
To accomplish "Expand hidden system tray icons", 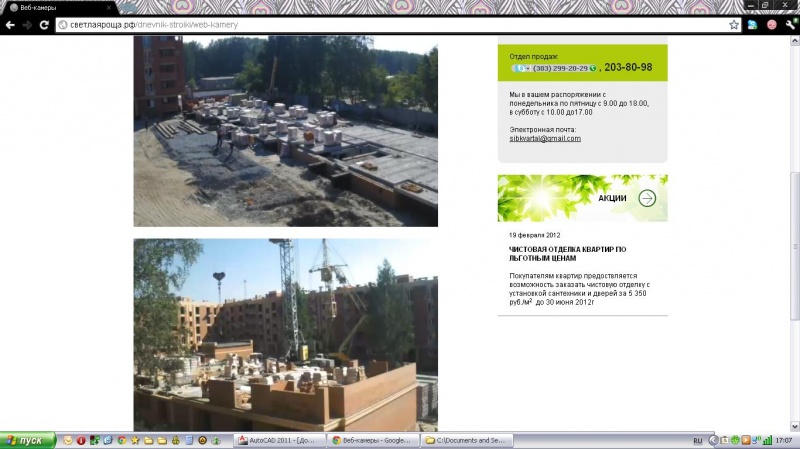I will [x=713, y=440].
